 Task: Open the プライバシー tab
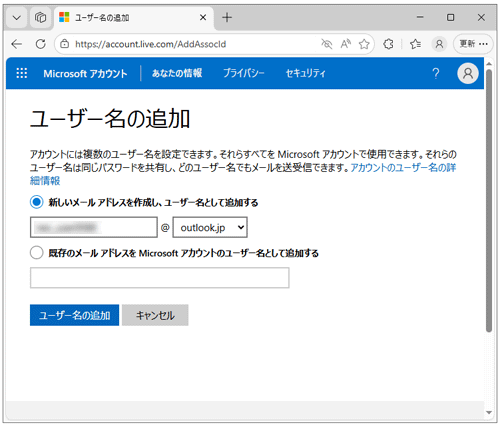[244, 73]
